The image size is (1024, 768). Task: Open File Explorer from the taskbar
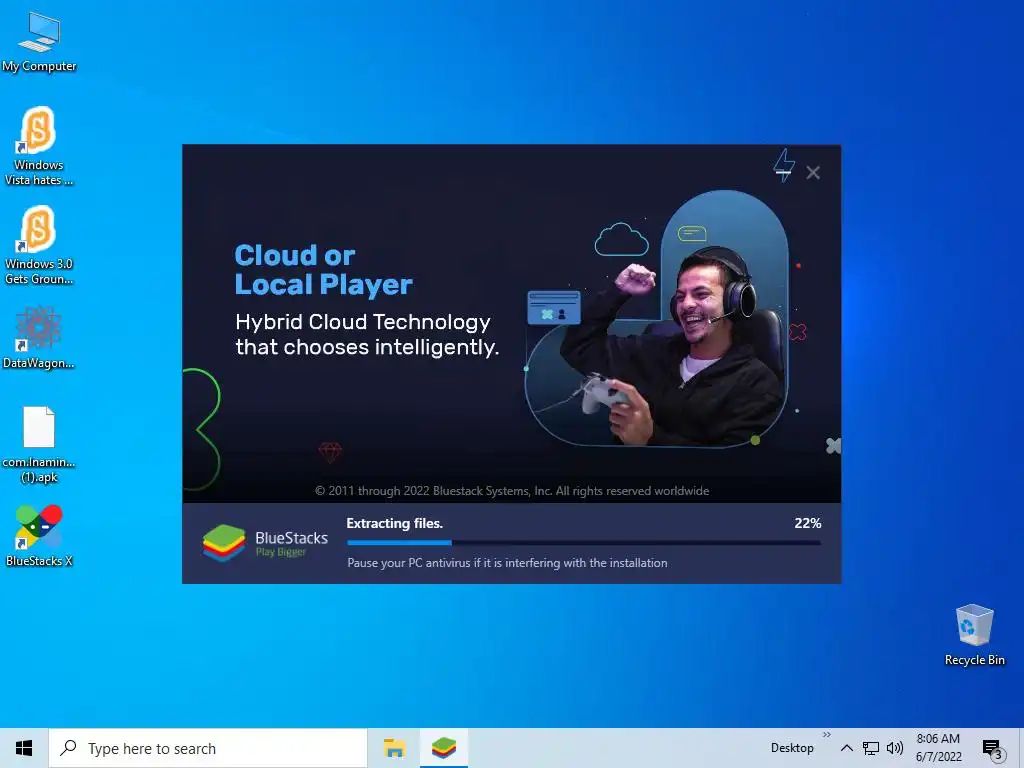394,748
